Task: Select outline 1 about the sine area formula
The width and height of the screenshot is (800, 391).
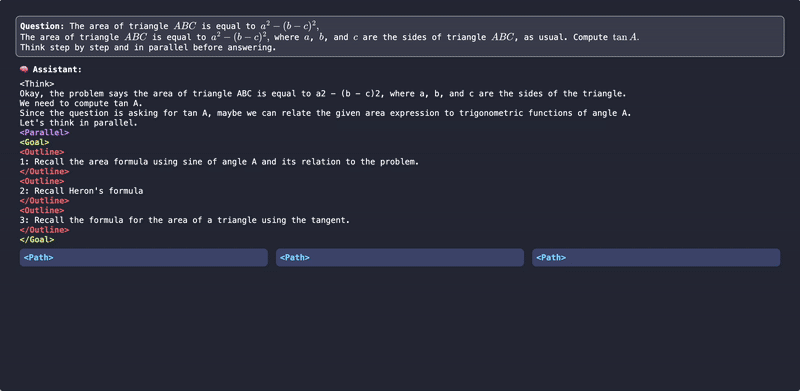Action: pyautogui.click(x=219, y=162)
